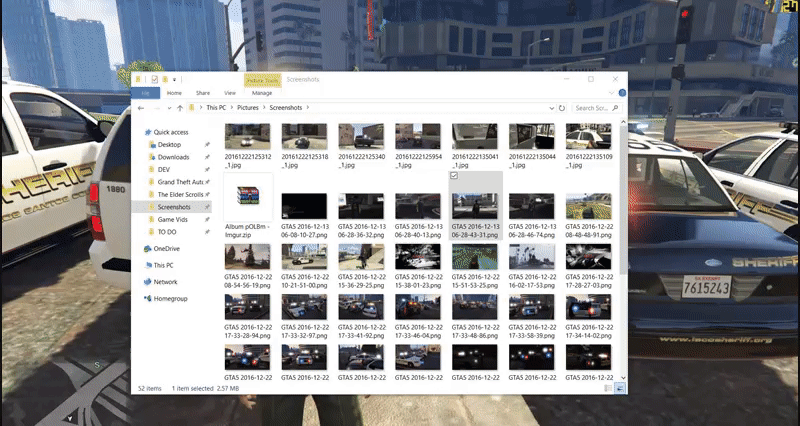Click the search magnifier icon
This screenshot has height=426, width=800.
615,108
